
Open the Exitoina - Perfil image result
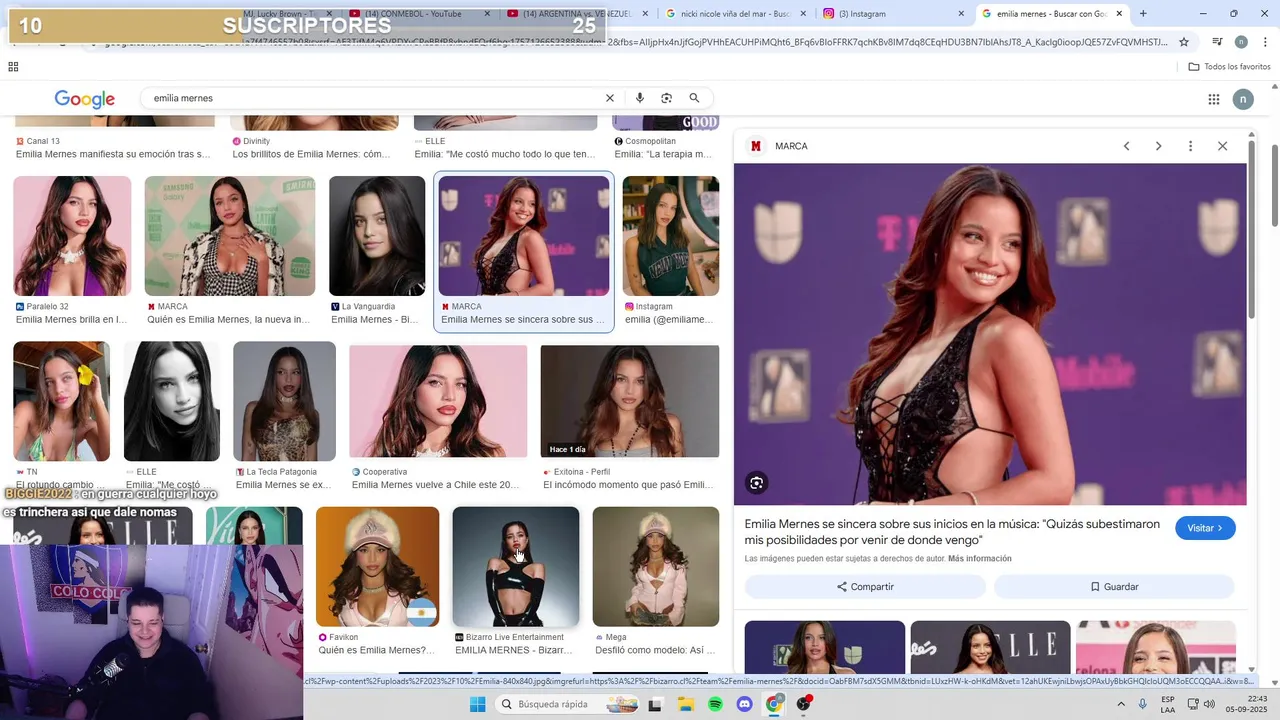click(x=630, y=401)
